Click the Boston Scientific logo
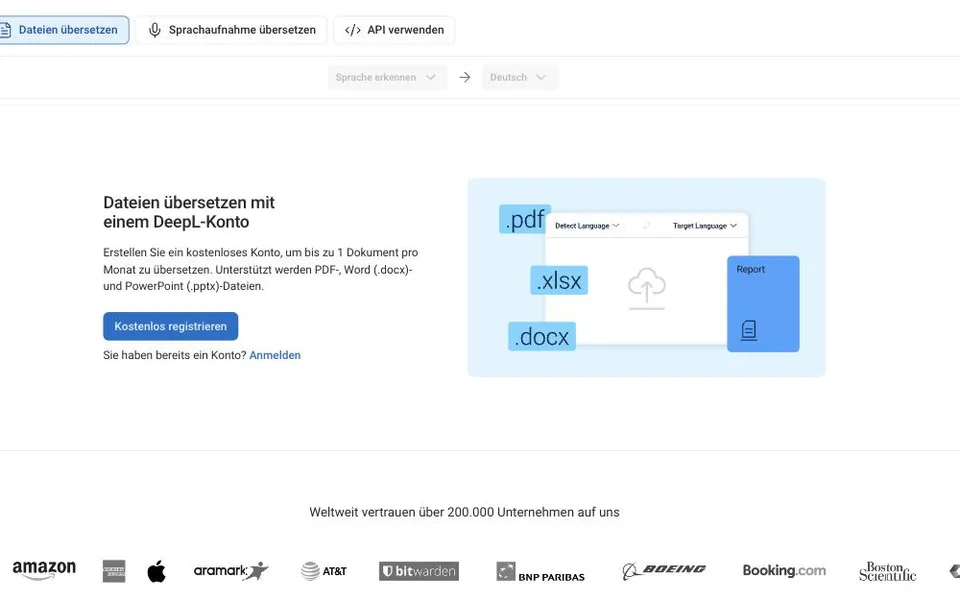Image resolution: width=960 pixels, height=600 pixels. coord(887,571)
